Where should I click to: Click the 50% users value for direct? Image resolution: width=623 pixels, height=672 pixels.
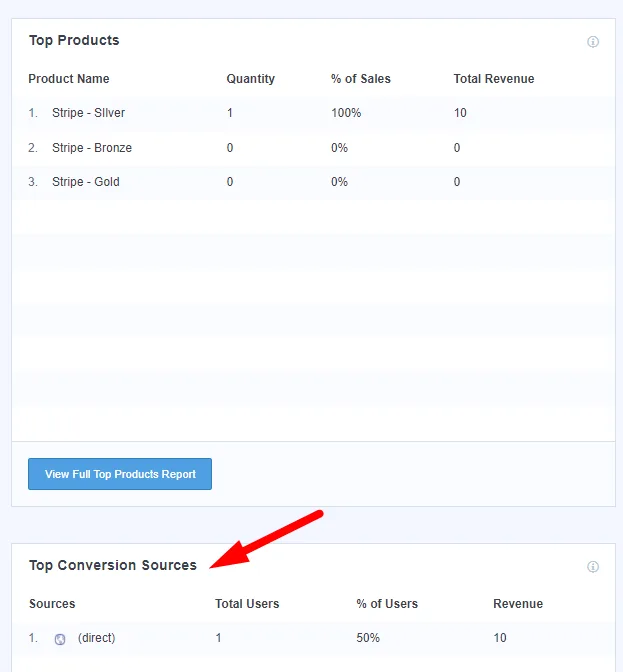(369, 638)
